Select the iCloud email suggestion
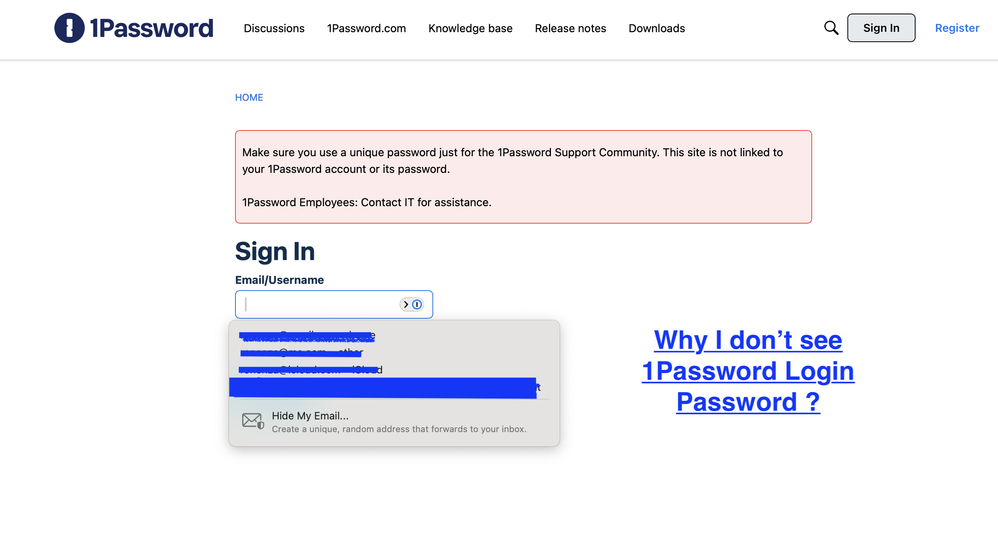Image resolution: width=998 pixels, height=559 pixels. click(312, 370)
